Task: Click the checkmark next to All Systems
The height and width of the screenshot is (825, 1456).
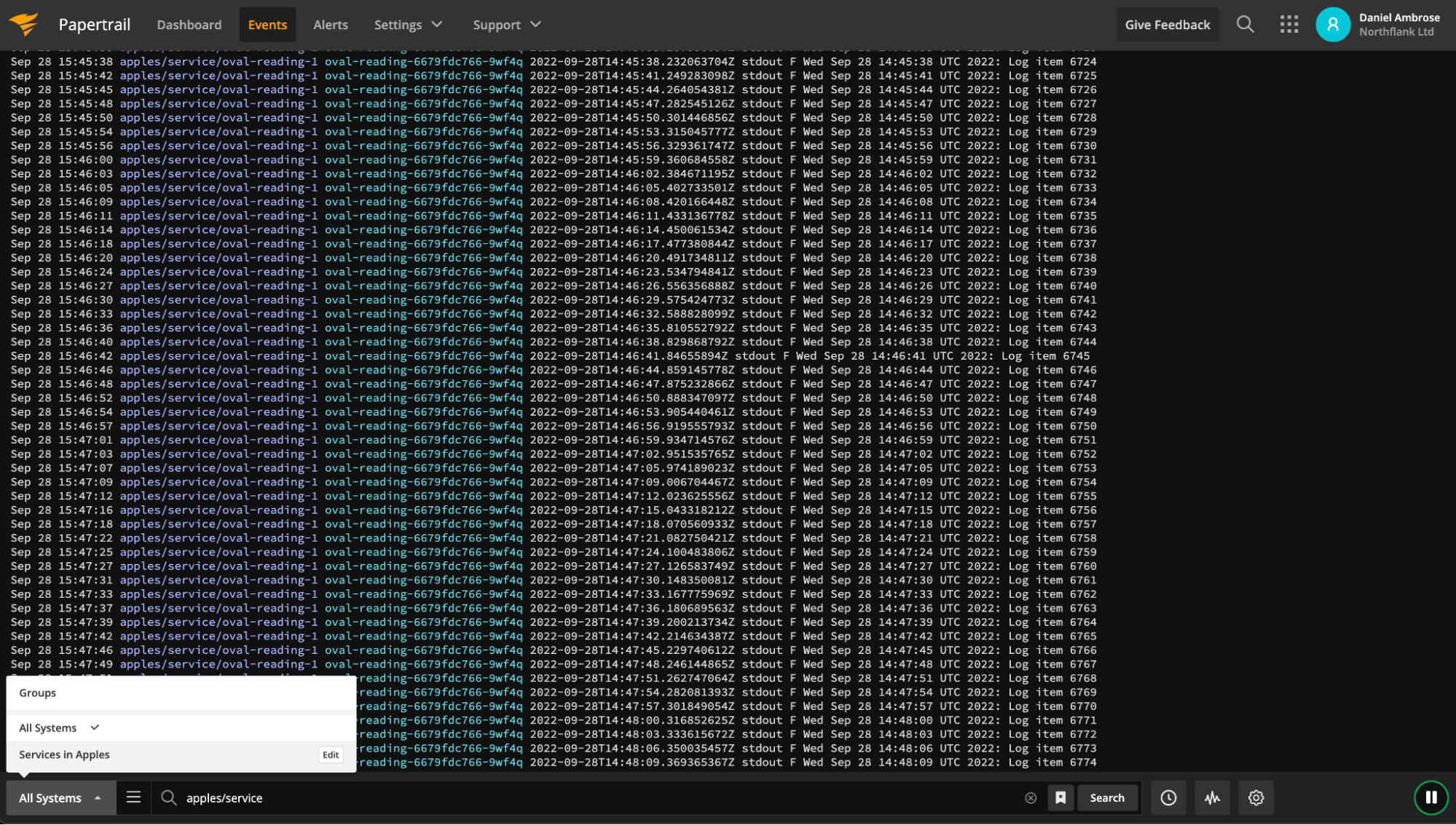Action: pos(95,727)
